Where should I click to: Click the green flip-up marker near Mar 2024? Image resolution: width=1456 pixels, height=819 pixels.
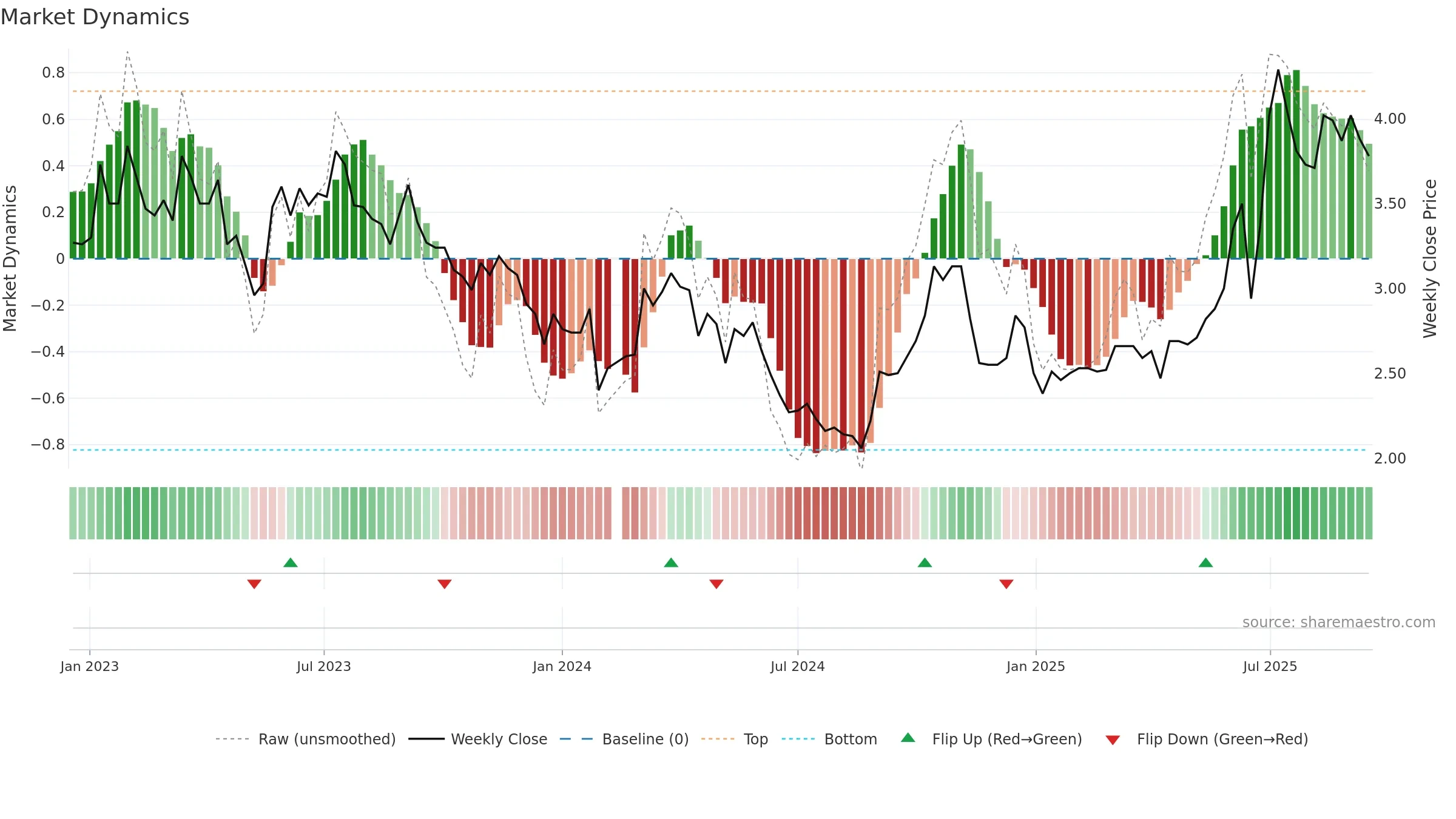pyautogui.click(x=671, y=562)
